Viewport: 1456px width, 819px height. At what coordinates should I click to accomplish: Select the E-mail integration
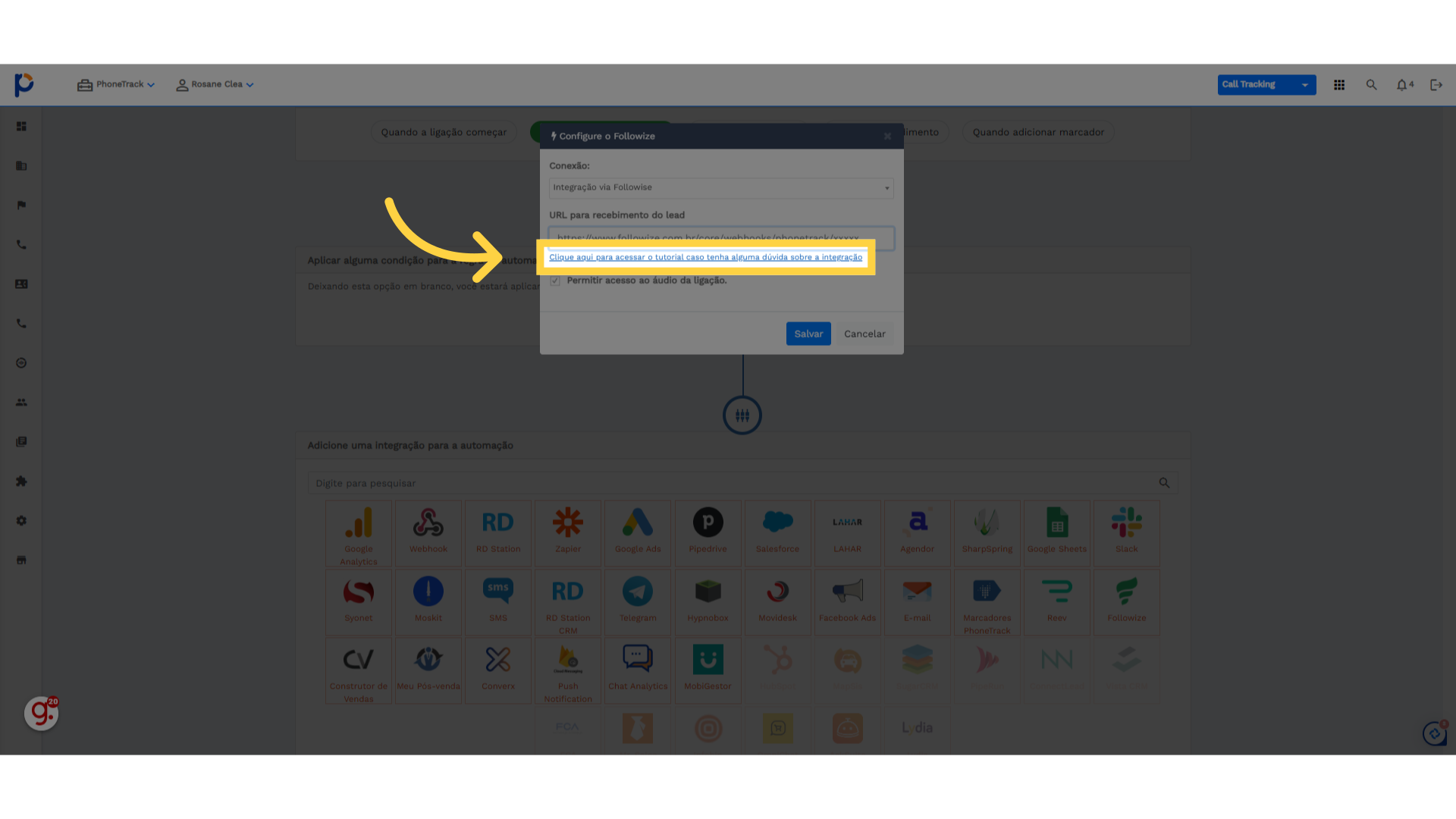(x=917, y=602)
